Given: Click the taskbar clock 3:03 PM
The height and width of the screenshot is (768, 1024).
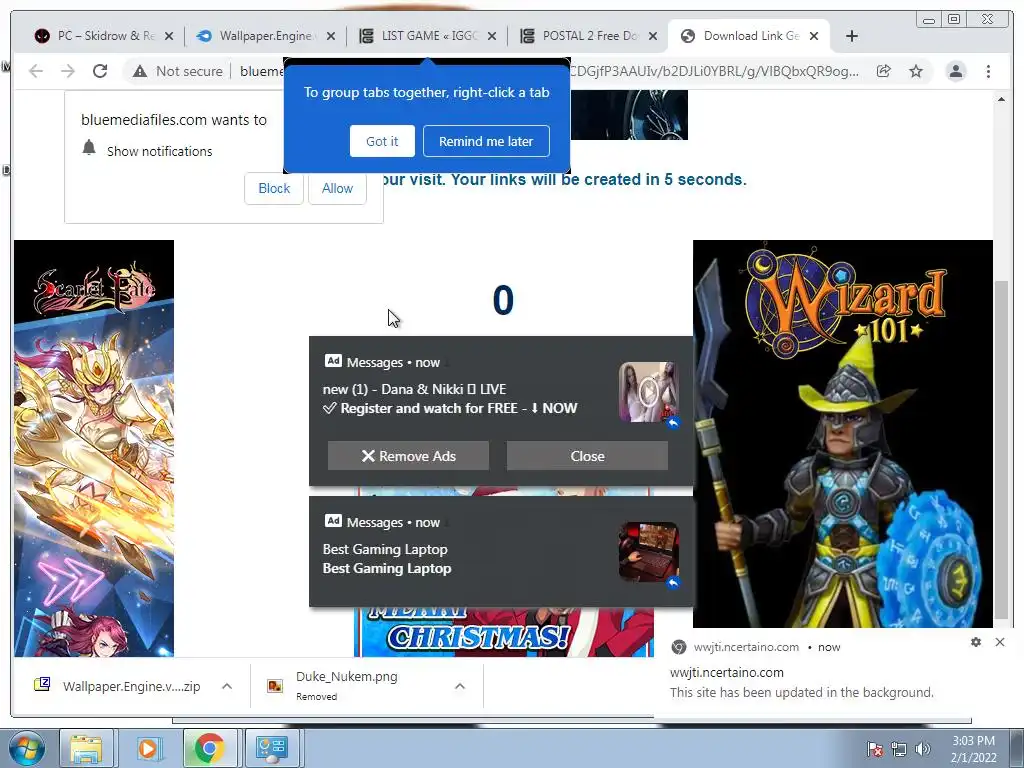Looking at the screenshot, I should (x=973, y=749).
